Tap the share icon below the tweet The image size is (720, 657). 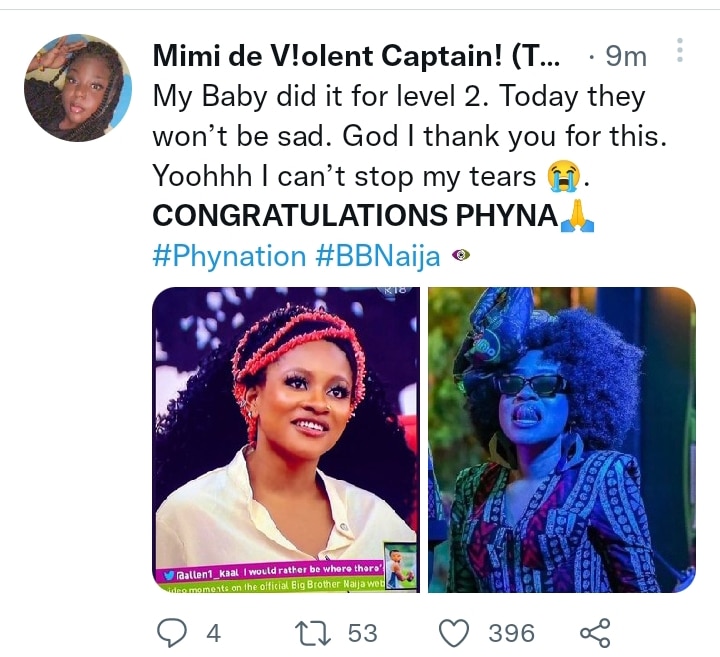coord(595,632)
